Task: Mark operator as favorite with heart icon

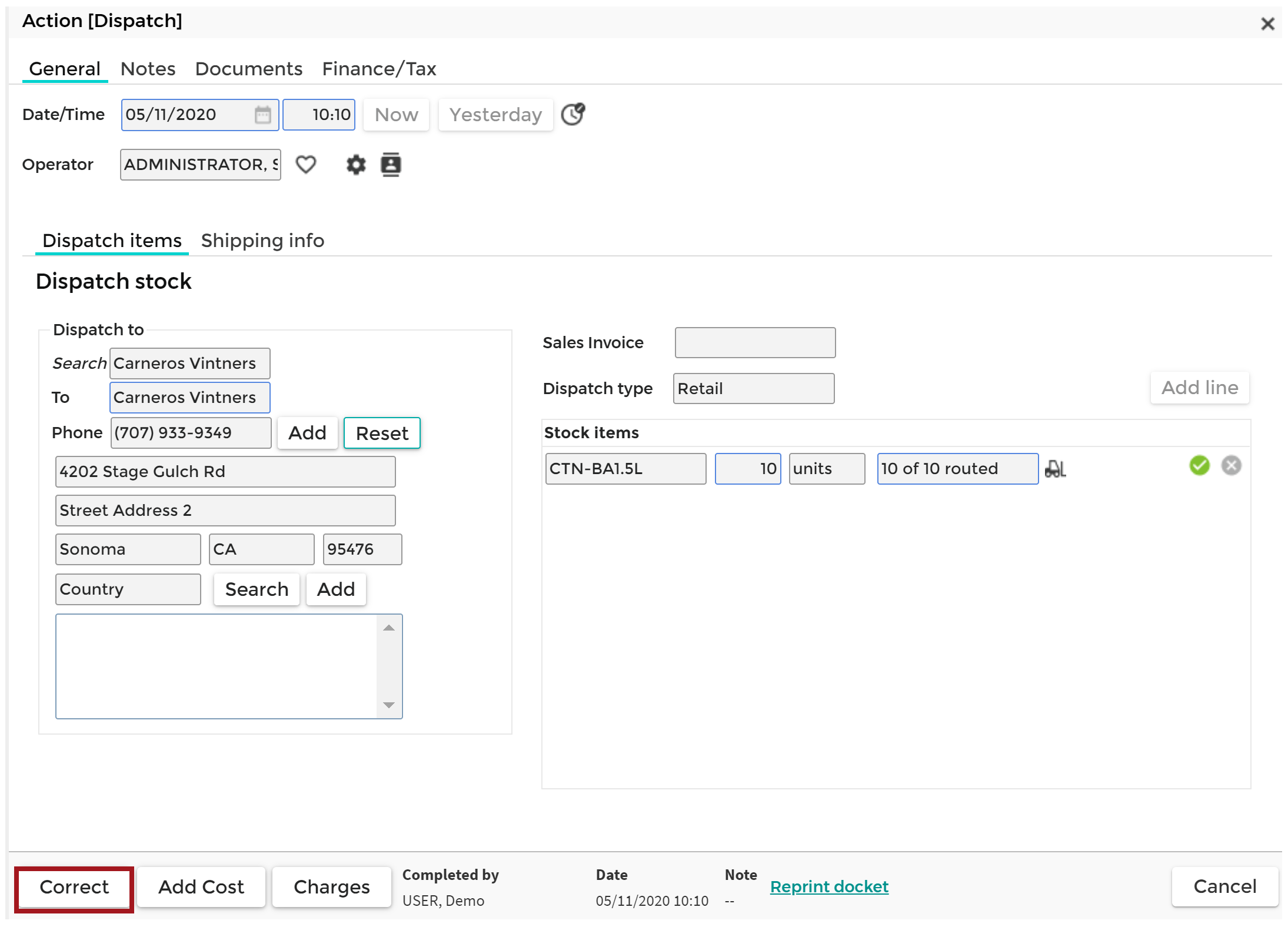Action: tap(306, 165)
